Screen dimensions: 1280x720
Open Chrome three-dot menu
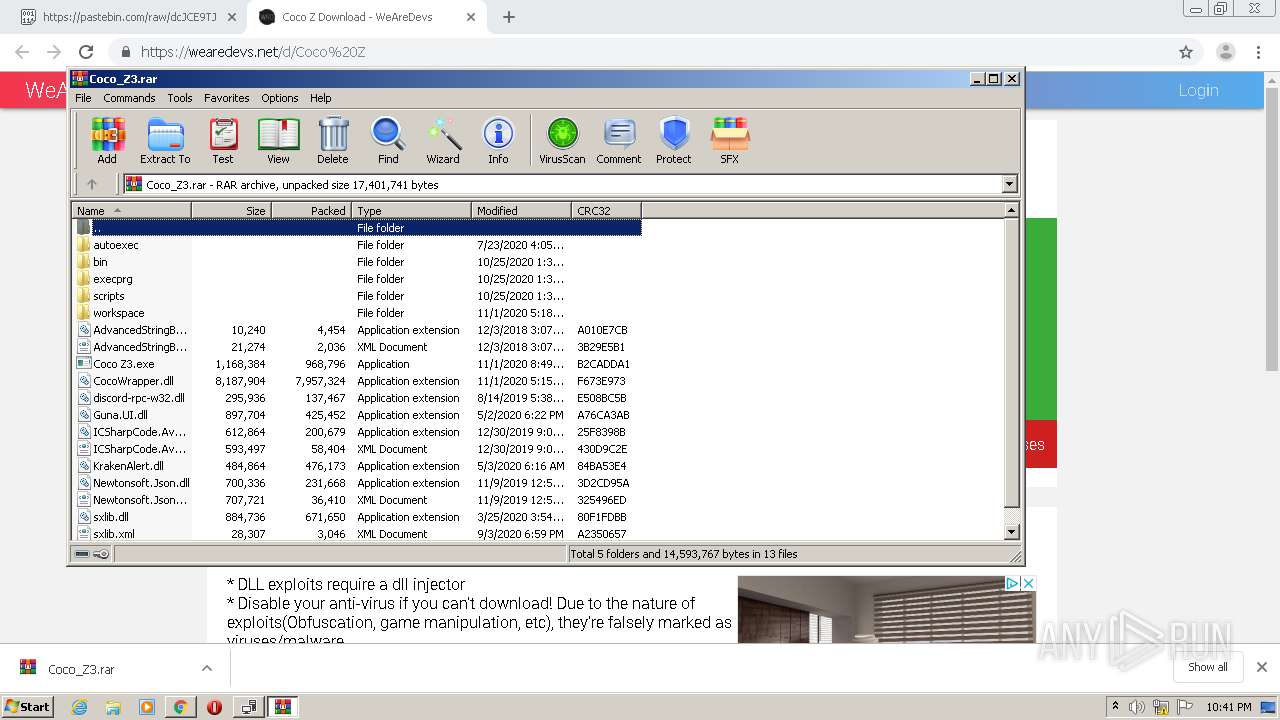point(1259,52)
